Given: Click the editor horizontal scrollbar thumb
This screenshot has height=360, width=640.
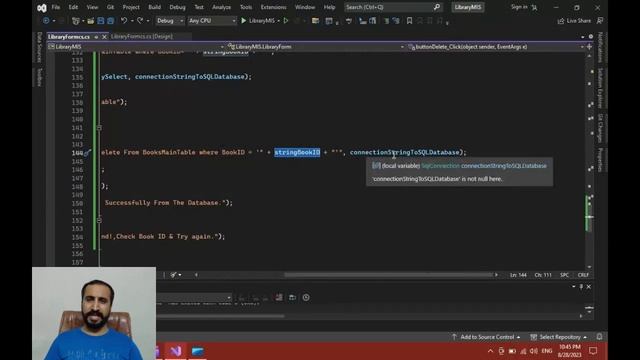Looking at the screenshot, I should [x=389, y=275].
